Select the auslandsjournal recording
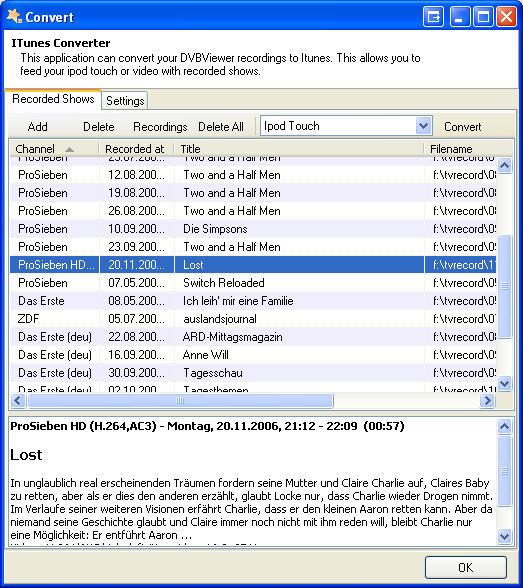The image size is (523, 588). pyautogui.click(x=253, y=319)
